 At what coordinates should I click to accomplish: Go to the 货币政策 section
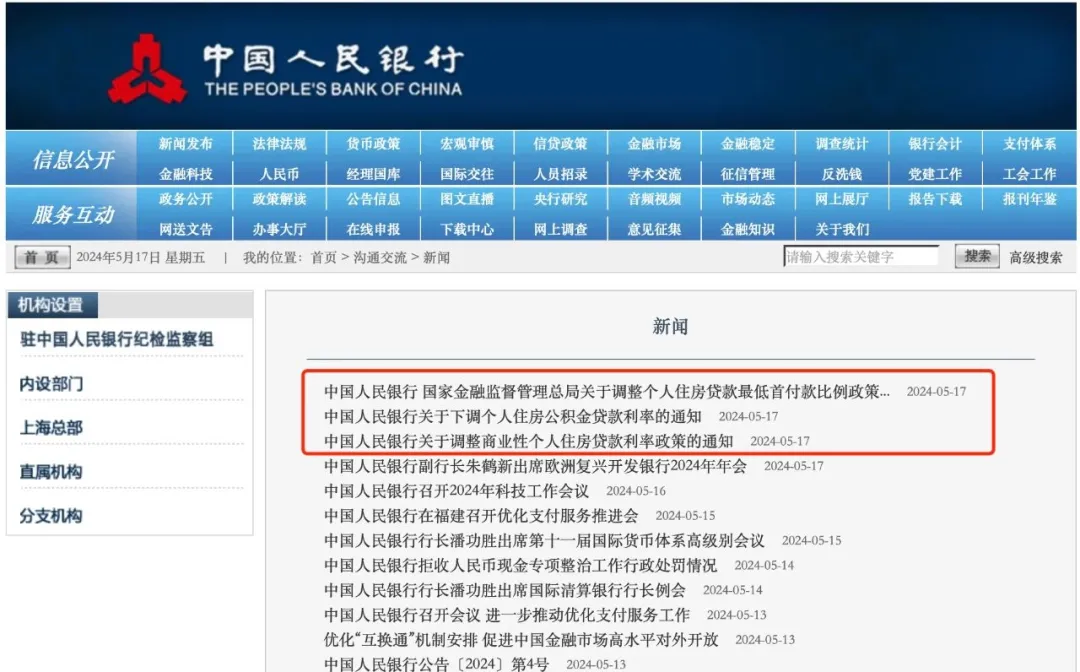coord(373,144)
